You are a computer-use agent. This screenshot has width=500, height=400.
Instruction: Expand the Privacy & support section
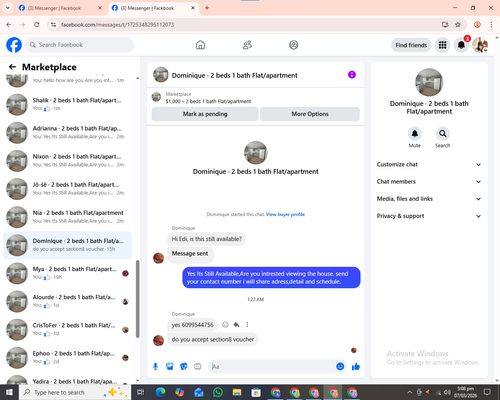coord(429,216)
